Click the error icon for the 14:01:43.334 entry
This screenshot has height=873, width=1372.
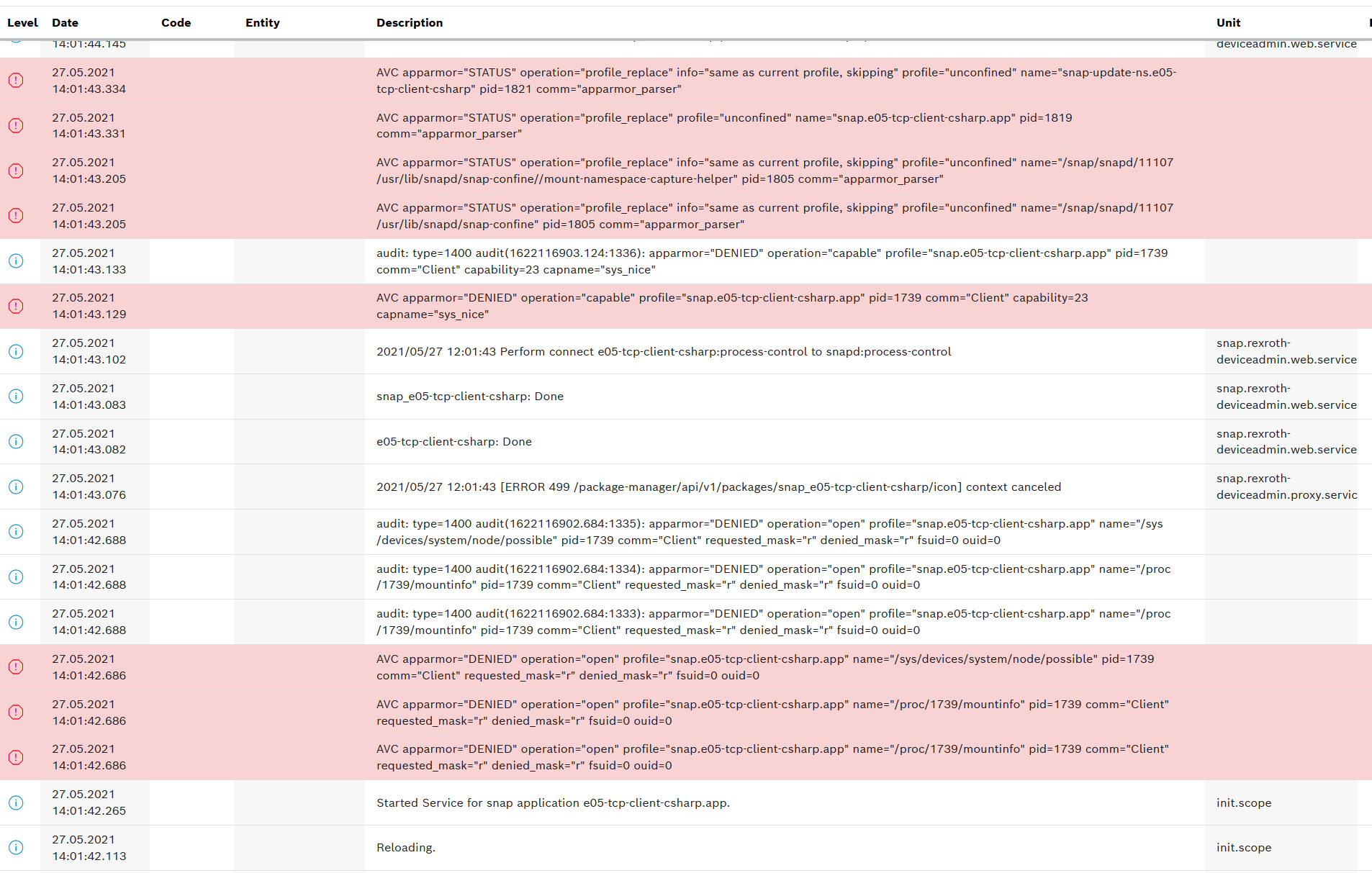point(16,81)
